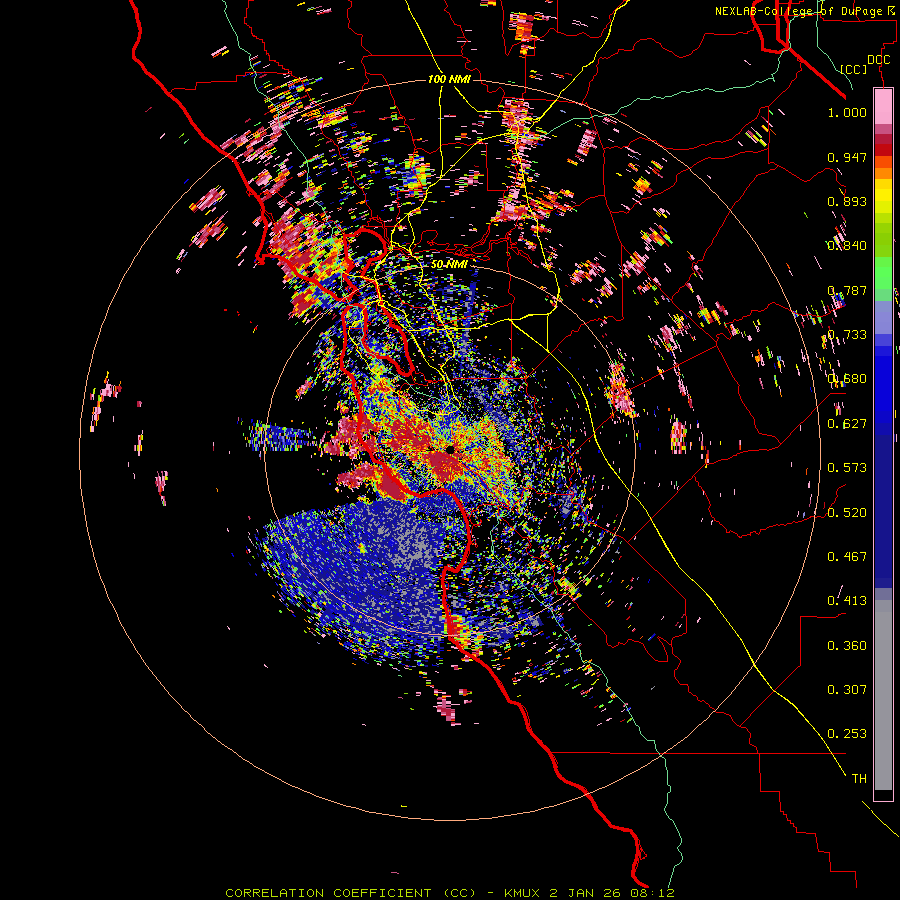Screen dimensions: 900x900
Task: Click the 50 NMI range ring label
Action: (x=449, y=264)
